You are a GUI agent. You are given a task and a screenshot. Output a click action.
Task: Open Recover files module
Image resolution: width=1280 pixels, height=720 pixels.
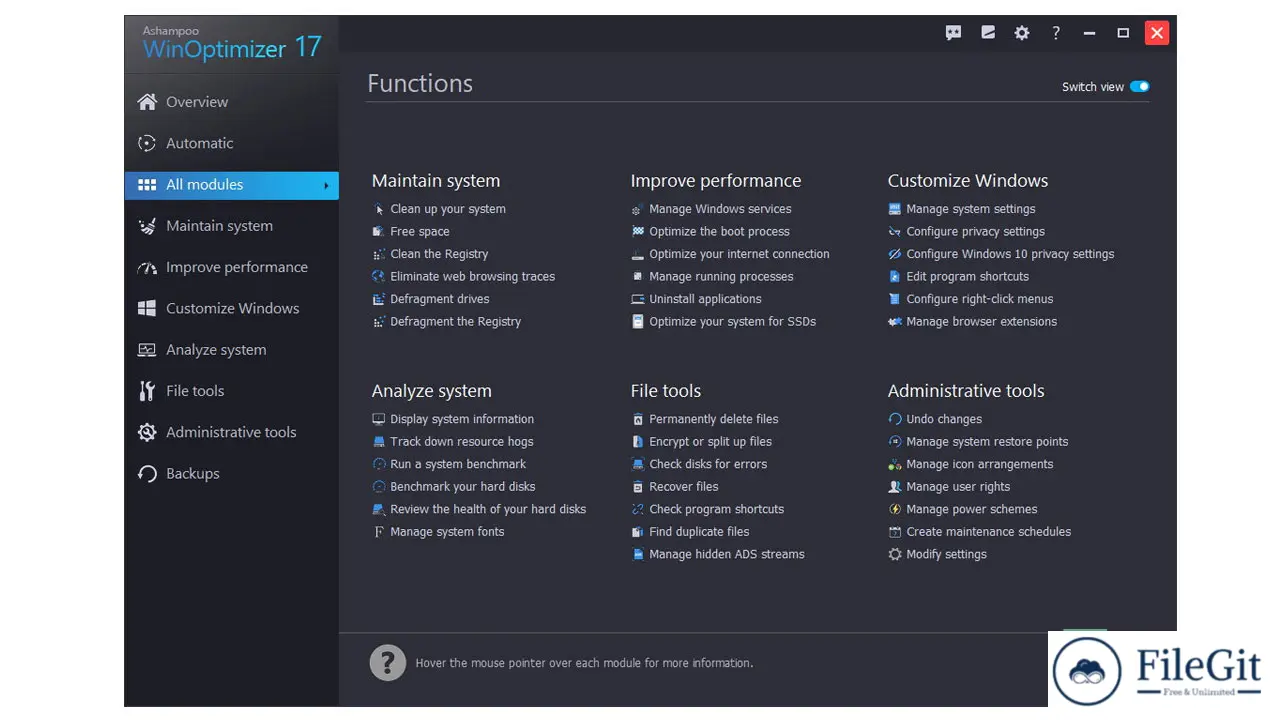point(684,487)
